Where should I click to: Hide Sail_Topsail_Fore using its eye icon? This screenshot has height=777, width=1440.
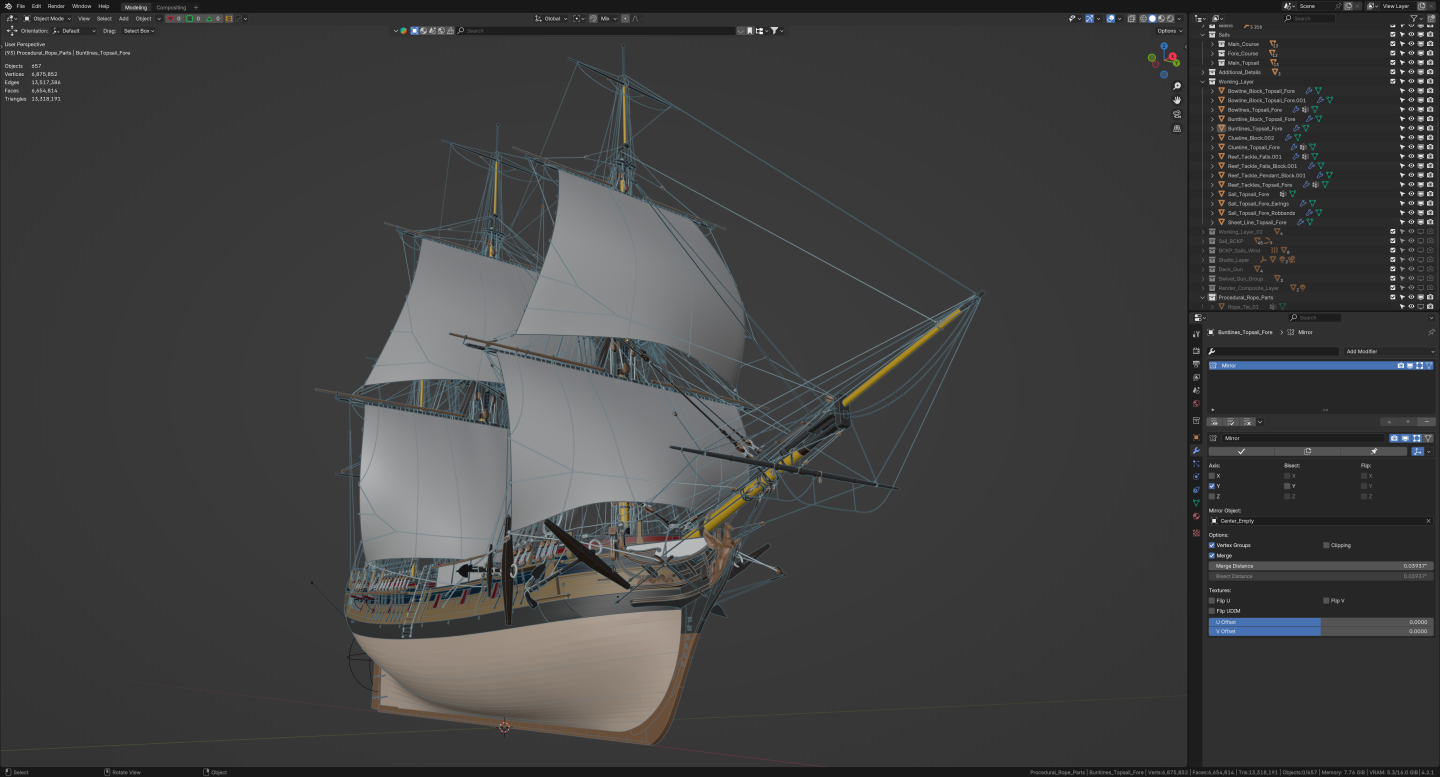[x=1411, y=194]
